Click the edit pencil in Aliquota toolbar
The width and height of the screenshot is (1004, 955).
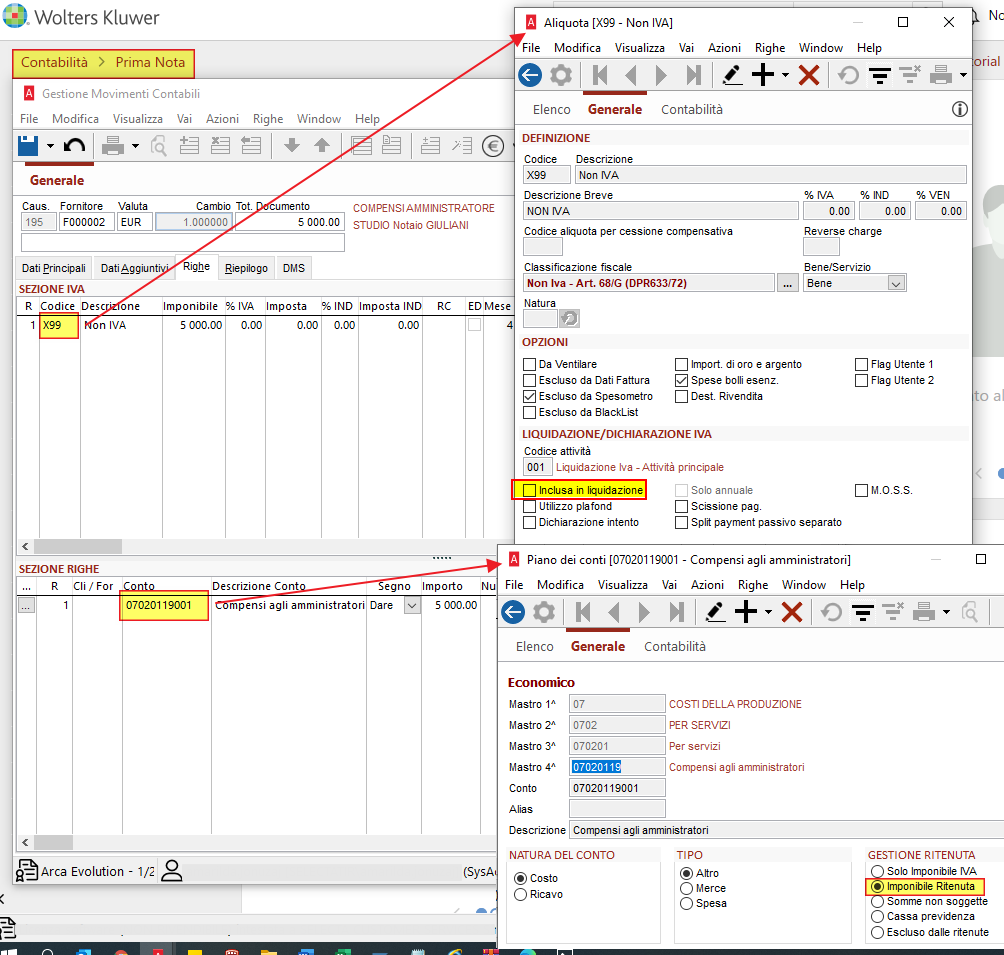(x=732, y=76)
